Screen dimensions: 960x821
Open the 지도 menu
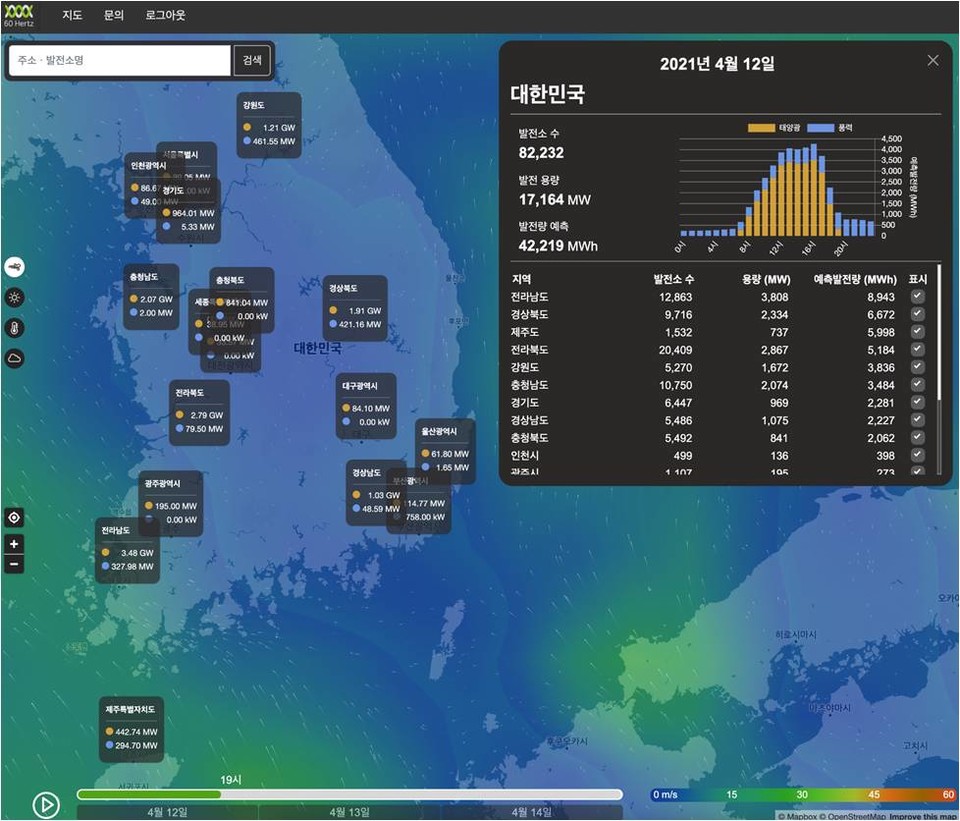(x=72, y=16)
